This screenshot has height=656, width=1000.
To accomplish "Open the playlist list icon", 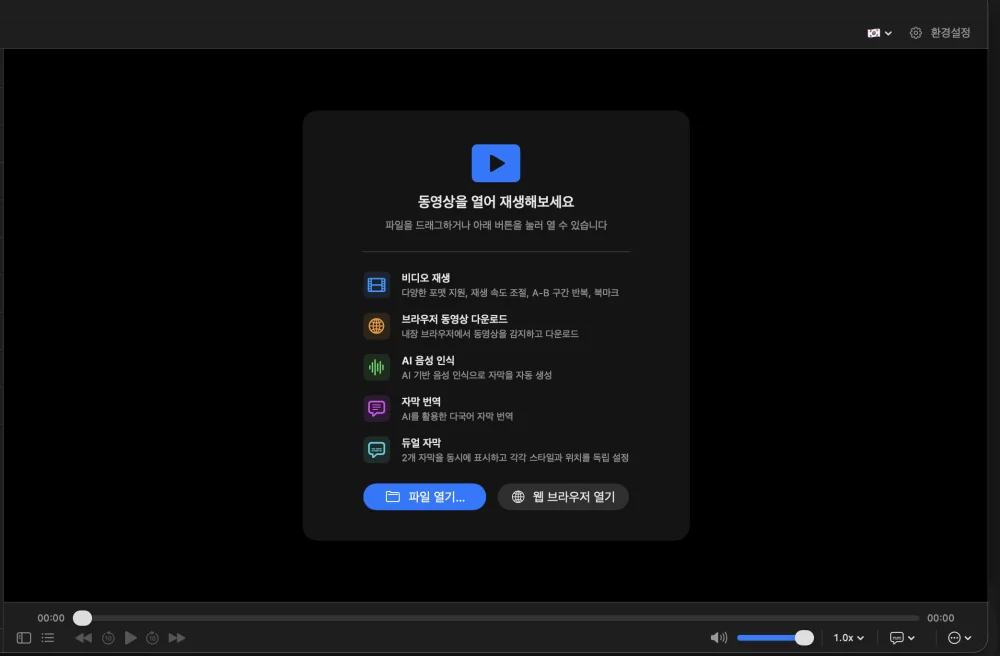I will (48, 638).
